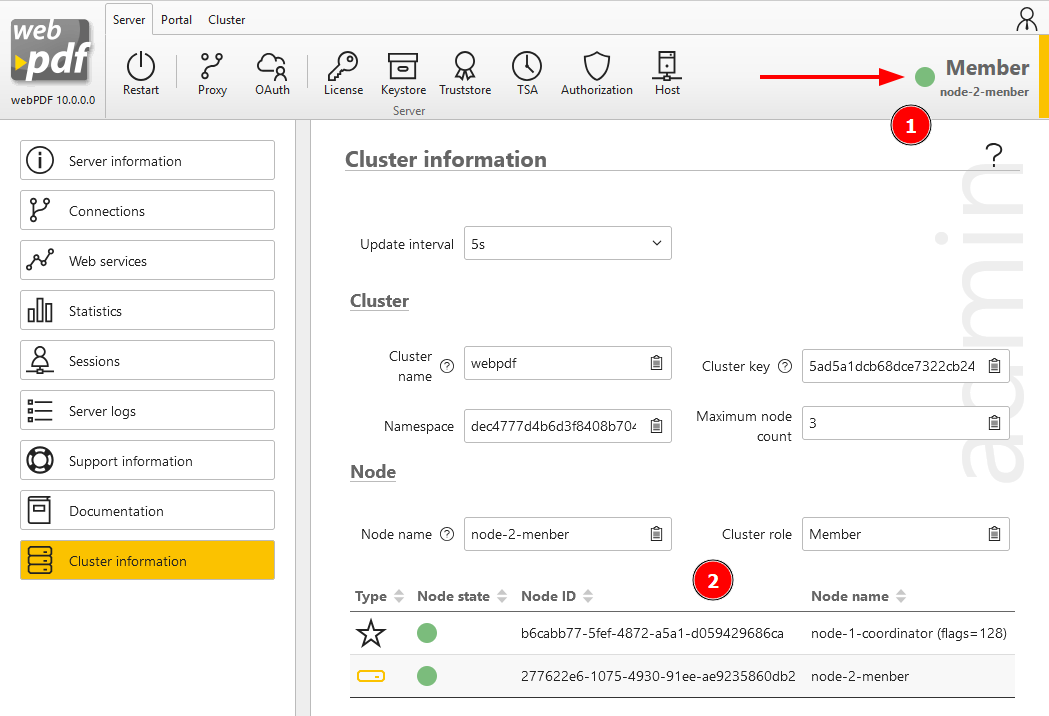Open the user profile icon top right

1026,19
